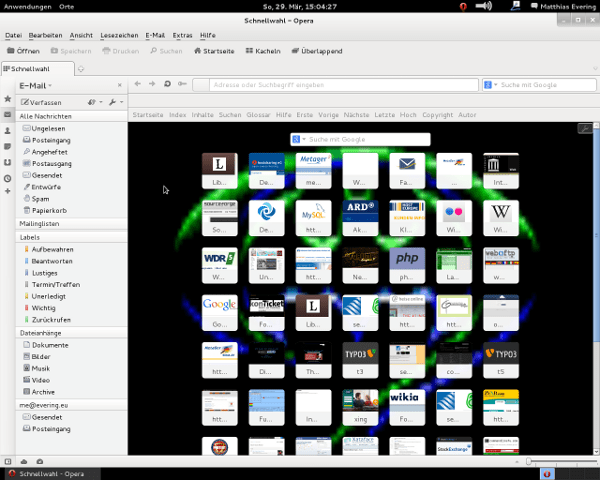
Task: Open the ARD speed dial tile
Action: pyautogui.click(x=360, y=218)
